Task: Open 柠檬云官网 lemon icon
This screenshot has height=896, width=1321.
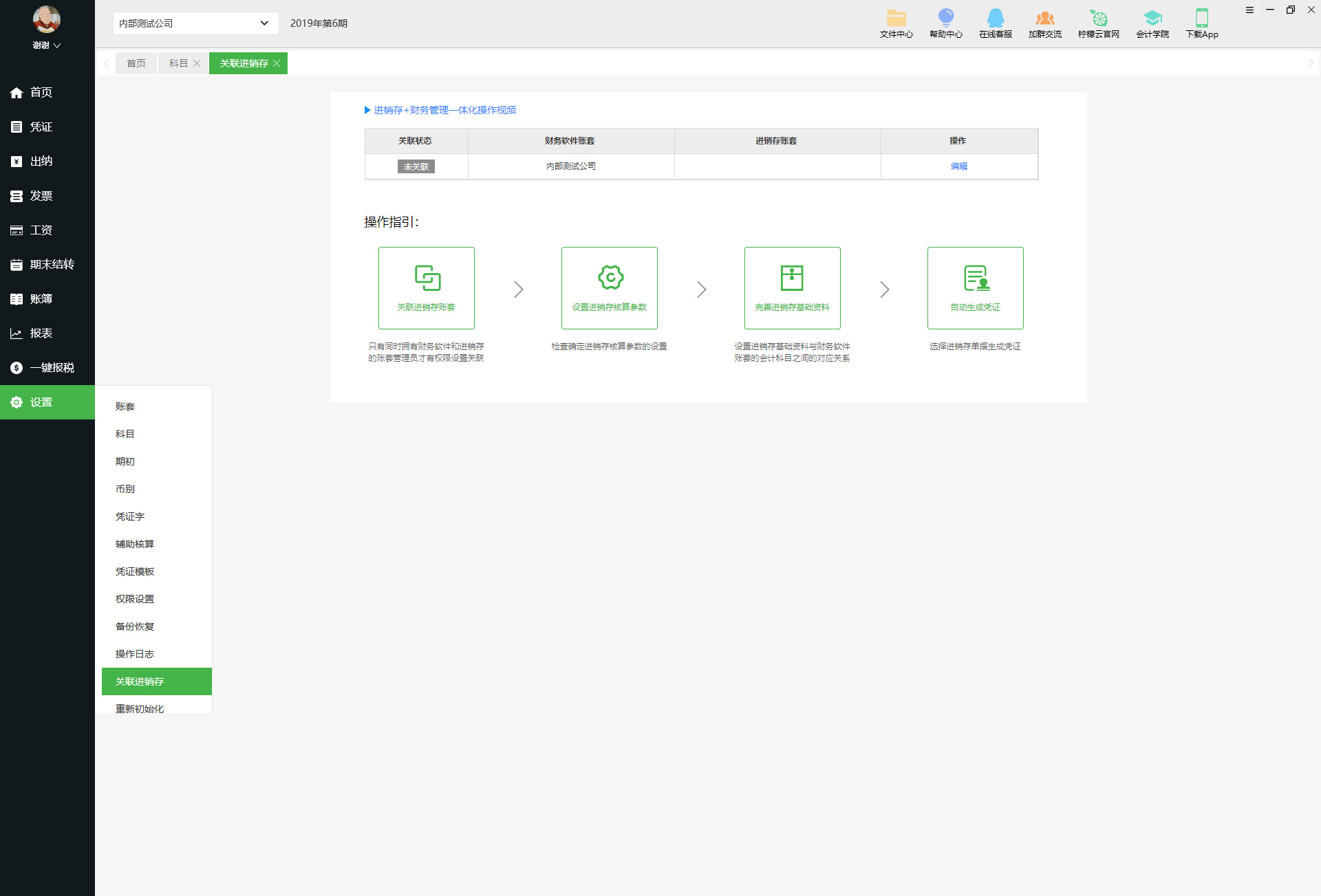Action: (1098, 19)
